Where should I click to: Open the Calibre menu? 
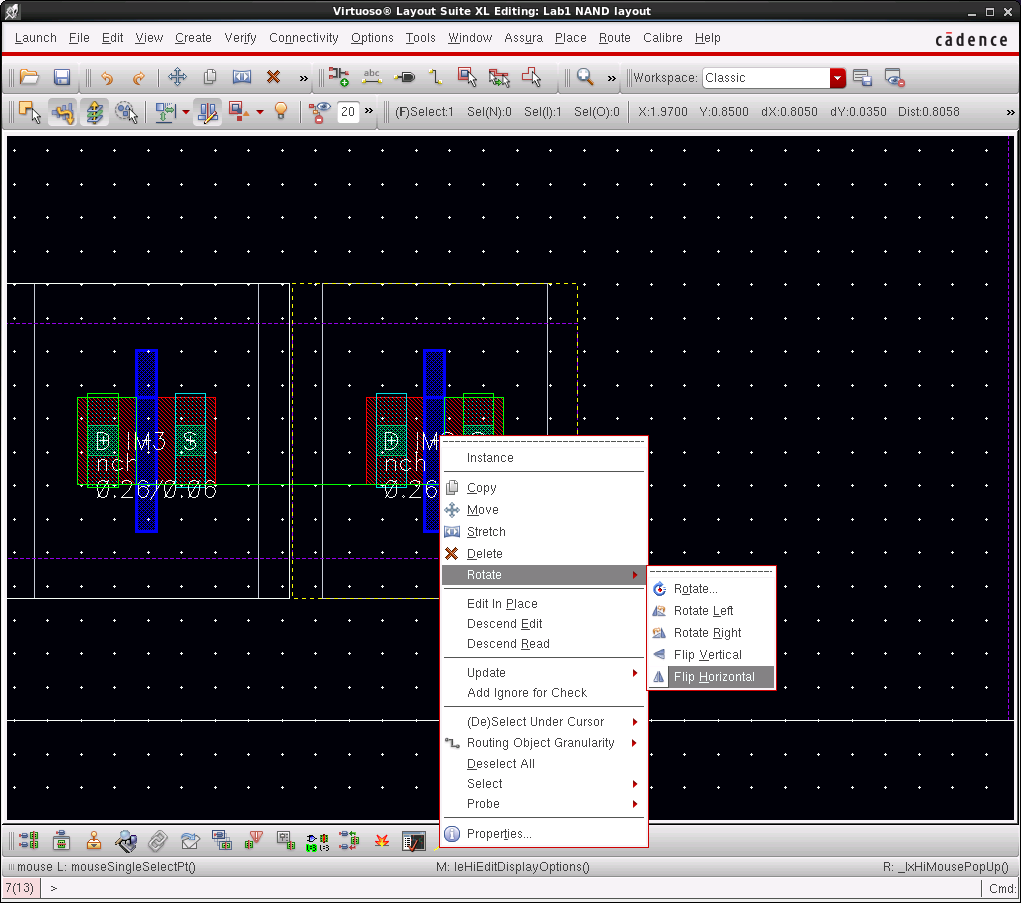[663, 38]
